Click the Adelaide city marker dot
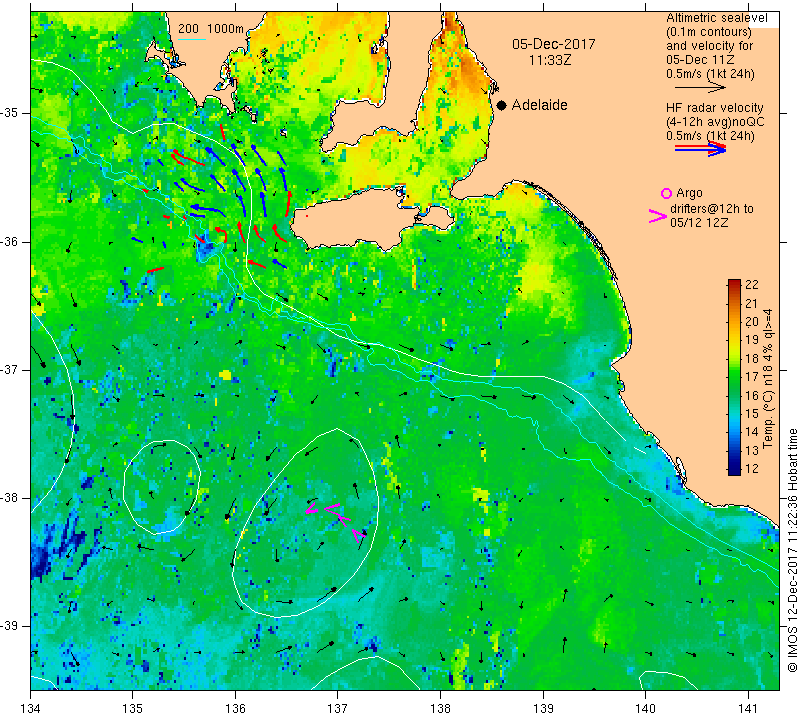 [x=502, y=105]
